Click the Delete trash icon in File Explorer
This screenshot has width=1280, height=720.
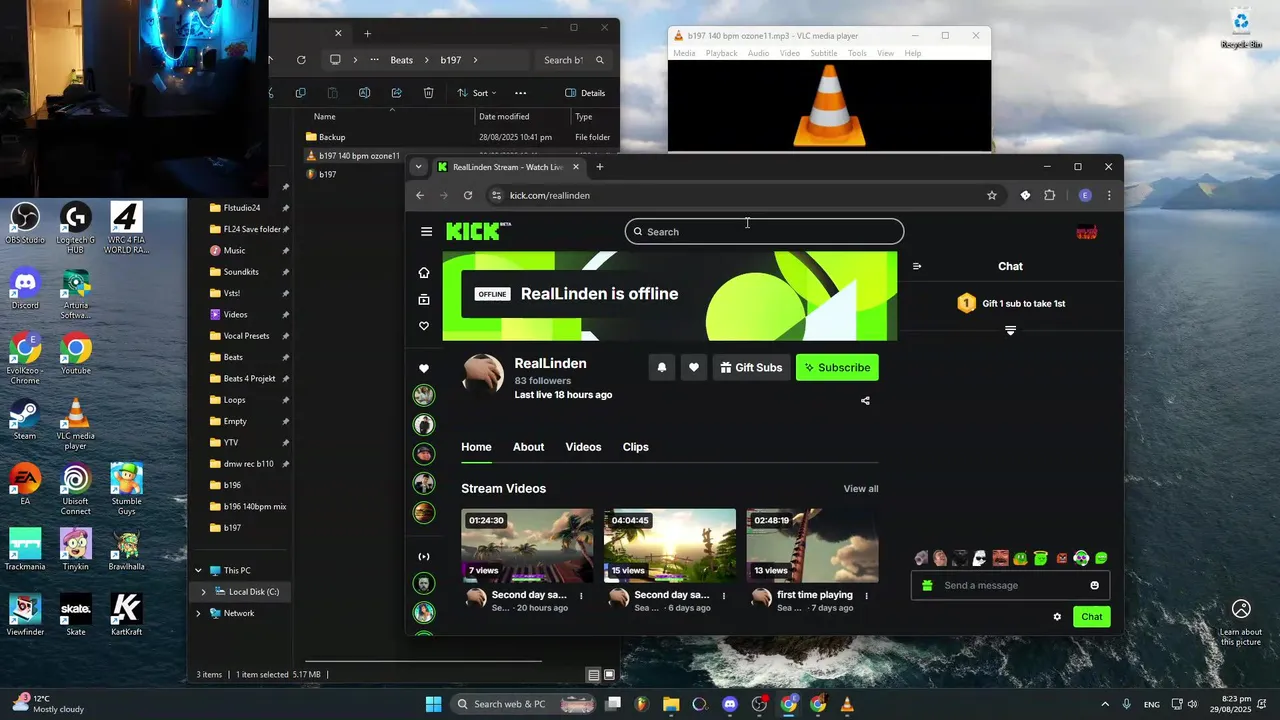click(428, 93)
